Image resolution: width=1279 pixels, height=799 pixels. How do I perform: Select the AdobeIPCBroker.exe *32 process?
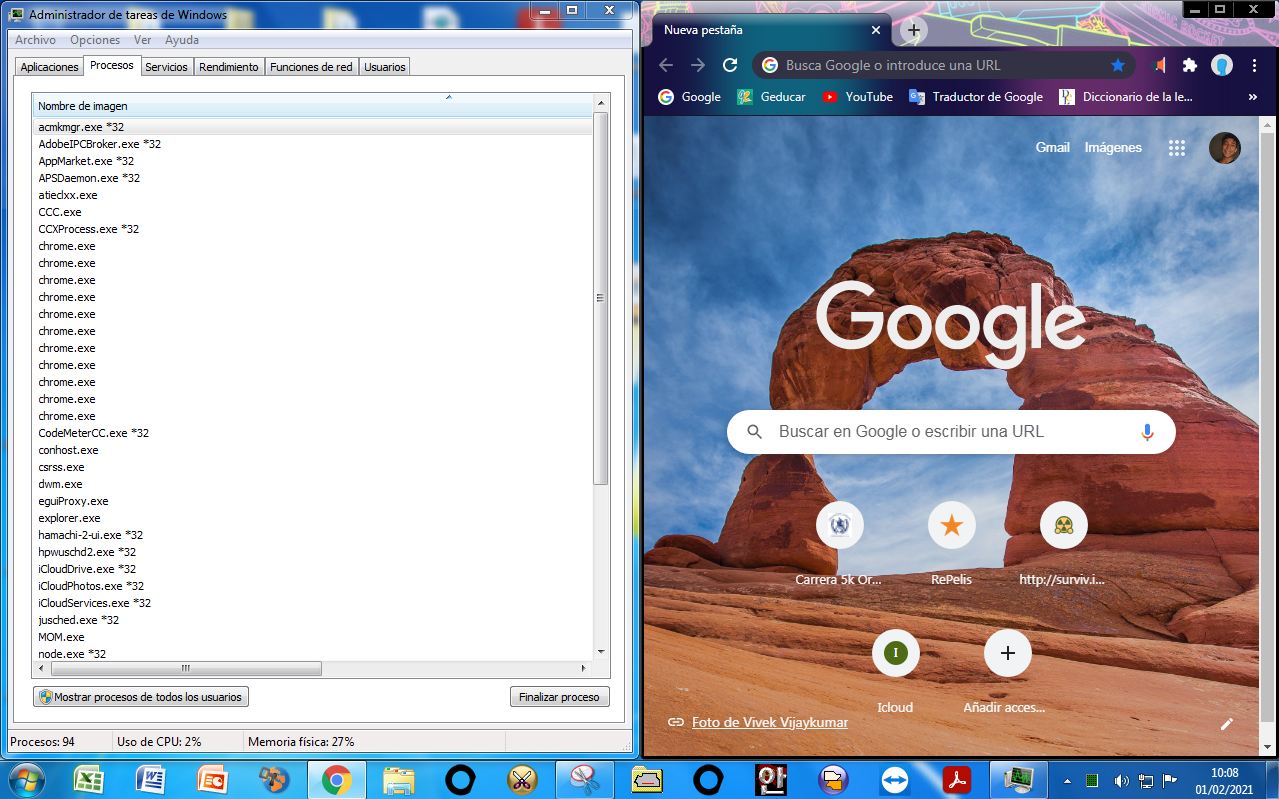313,144
